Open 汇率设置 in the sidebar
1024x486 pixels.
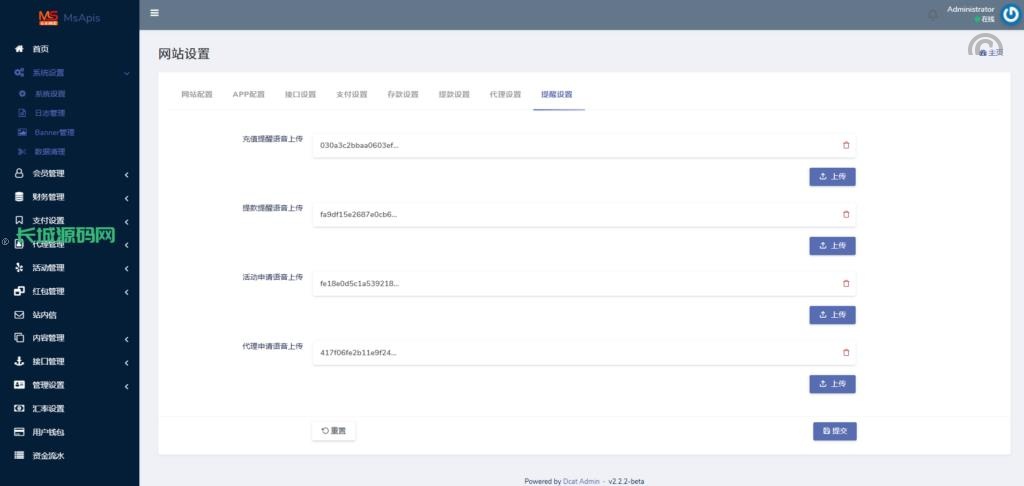[x=48, y=409]
